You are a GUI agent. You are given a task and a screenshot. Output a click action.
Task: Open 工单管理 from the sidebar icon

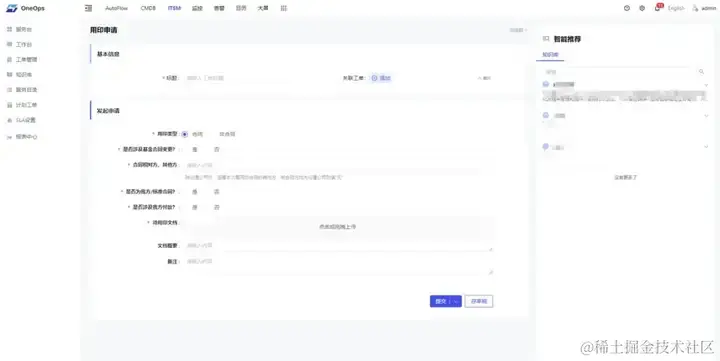(9, 60)
